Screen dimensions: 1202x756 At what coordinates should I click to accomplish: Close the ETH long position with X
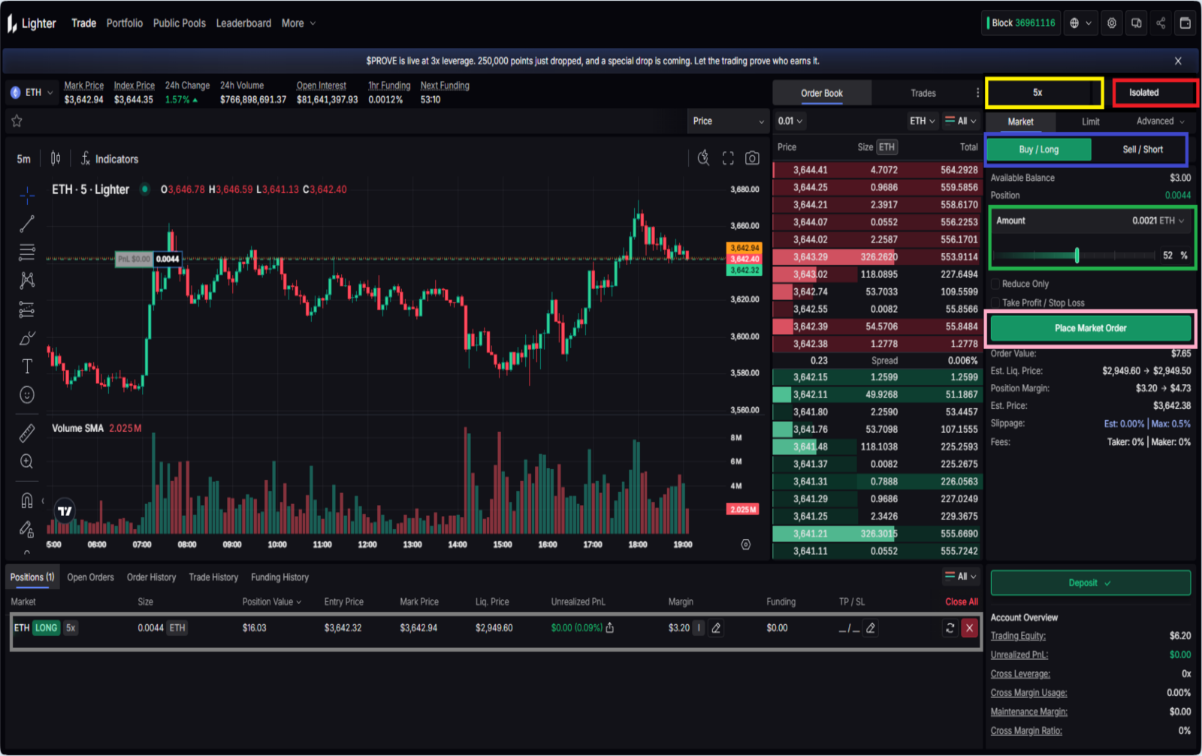[969, 628]
